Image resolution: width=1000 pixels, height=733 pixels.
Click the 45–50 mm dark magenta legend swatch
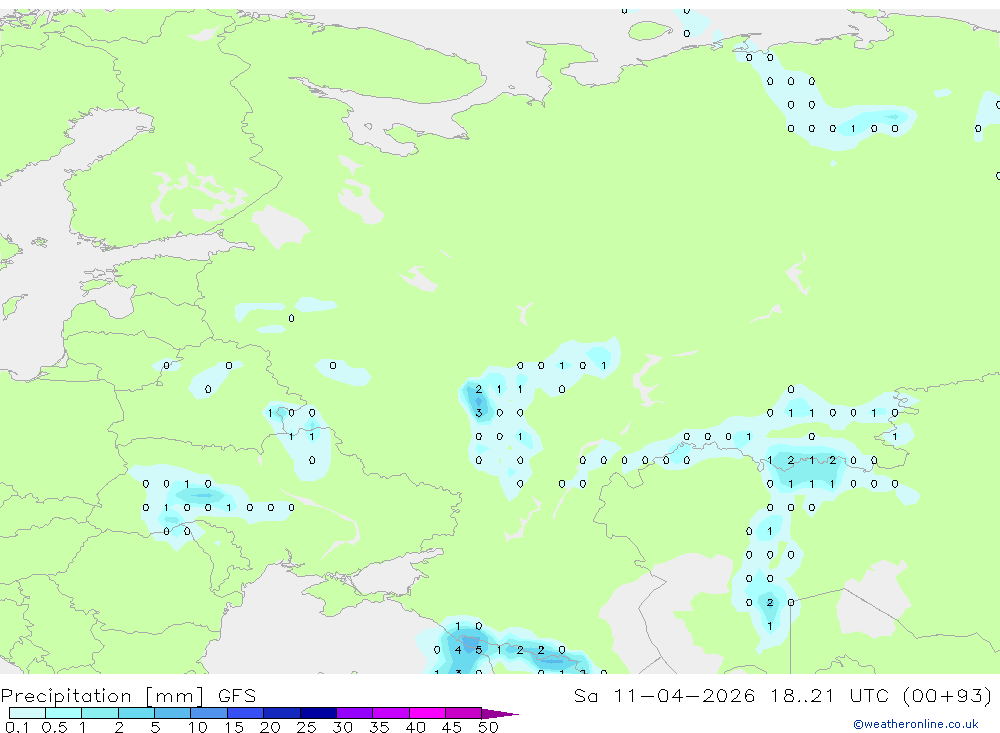tap(464, 713)
